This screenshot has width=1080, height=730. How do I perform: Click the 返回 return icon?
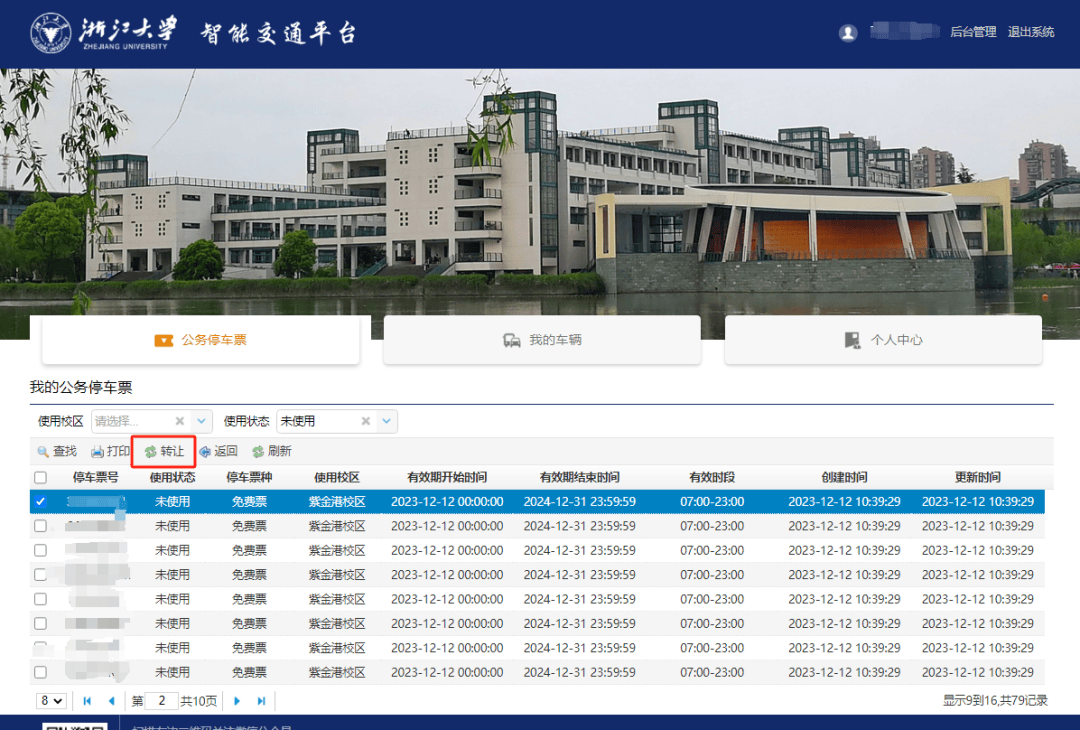pos(205,451)
